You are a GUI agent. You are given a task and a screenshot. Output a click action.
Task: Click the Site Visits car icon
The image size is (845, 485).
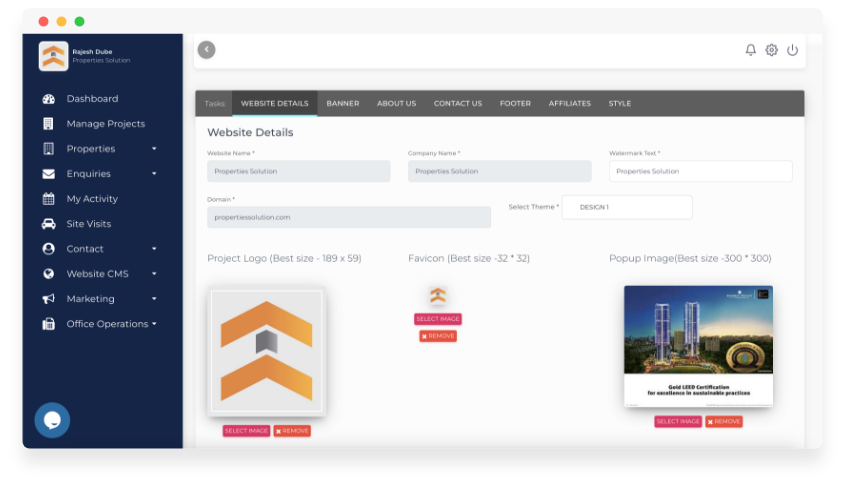48,224
